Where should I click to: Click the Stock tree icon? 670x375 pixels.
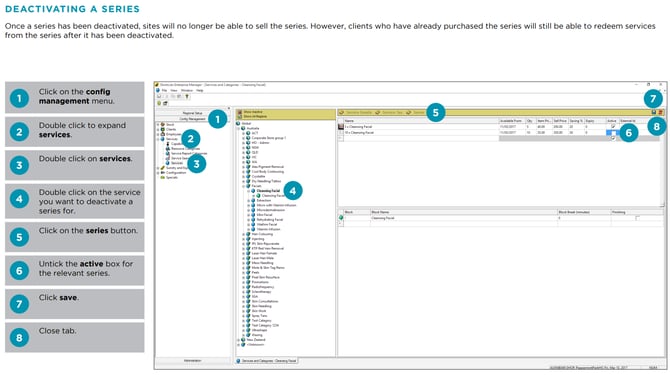click(x=163, y=125)
